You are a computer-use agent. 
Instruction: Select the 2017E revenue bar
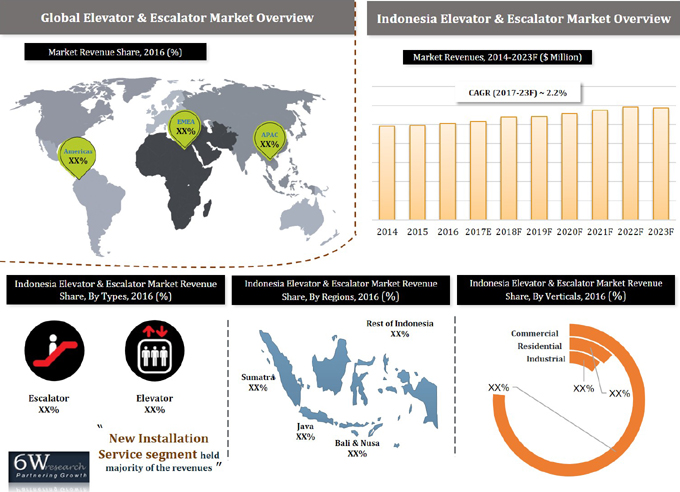tap(478, 171)
